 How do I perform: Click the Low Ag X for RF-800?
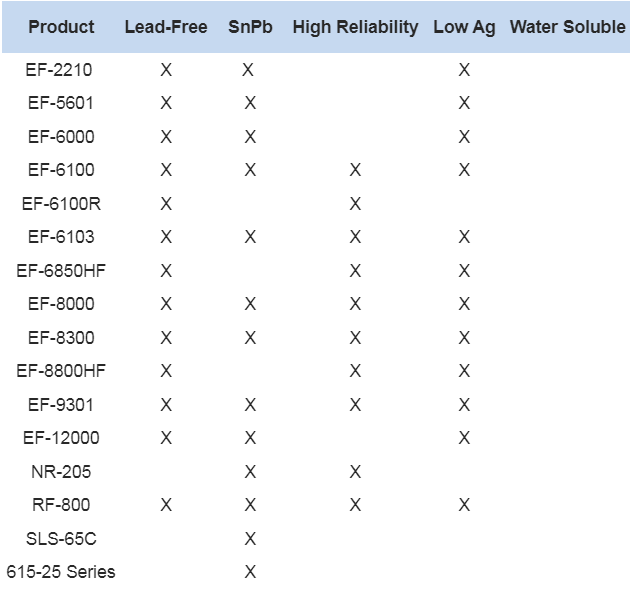coord(464,504)
